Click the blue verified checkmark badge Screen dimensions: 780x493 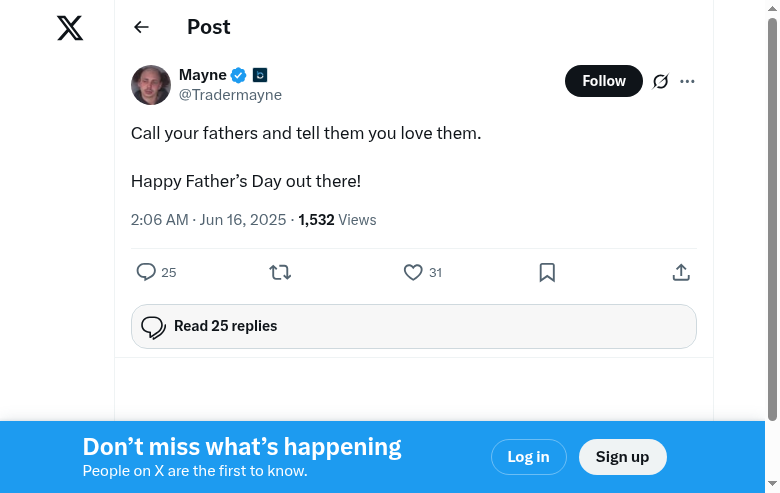click(x=239, y=75)
